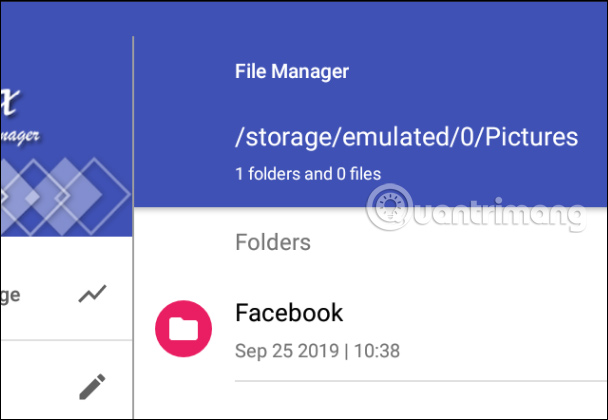Screen dimensions: 608x420
Task: Click the "1 folders and 0 files" summary
Action: click(x=308, y=174)
